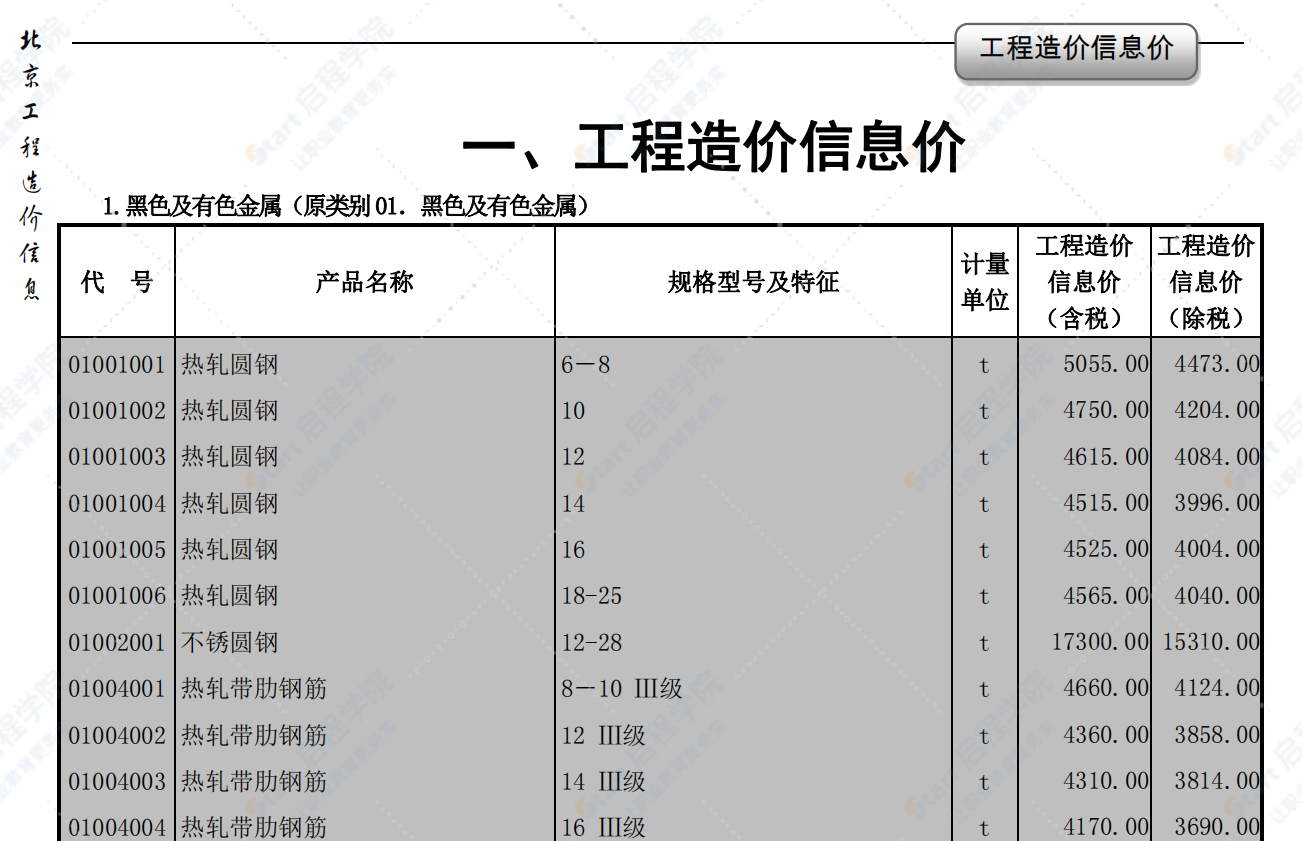
Task: Click tax-included price 17300.00
Action: point(1100,642)
